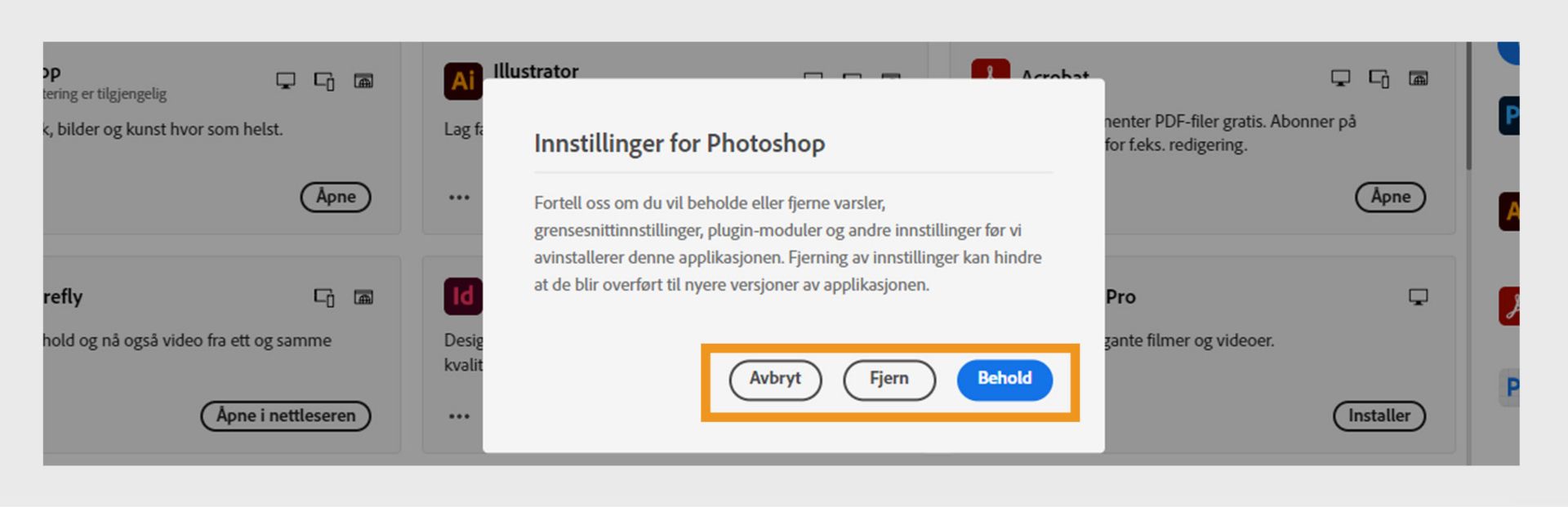Open the more options menu on the InDesign card

(x=458, y=416)
